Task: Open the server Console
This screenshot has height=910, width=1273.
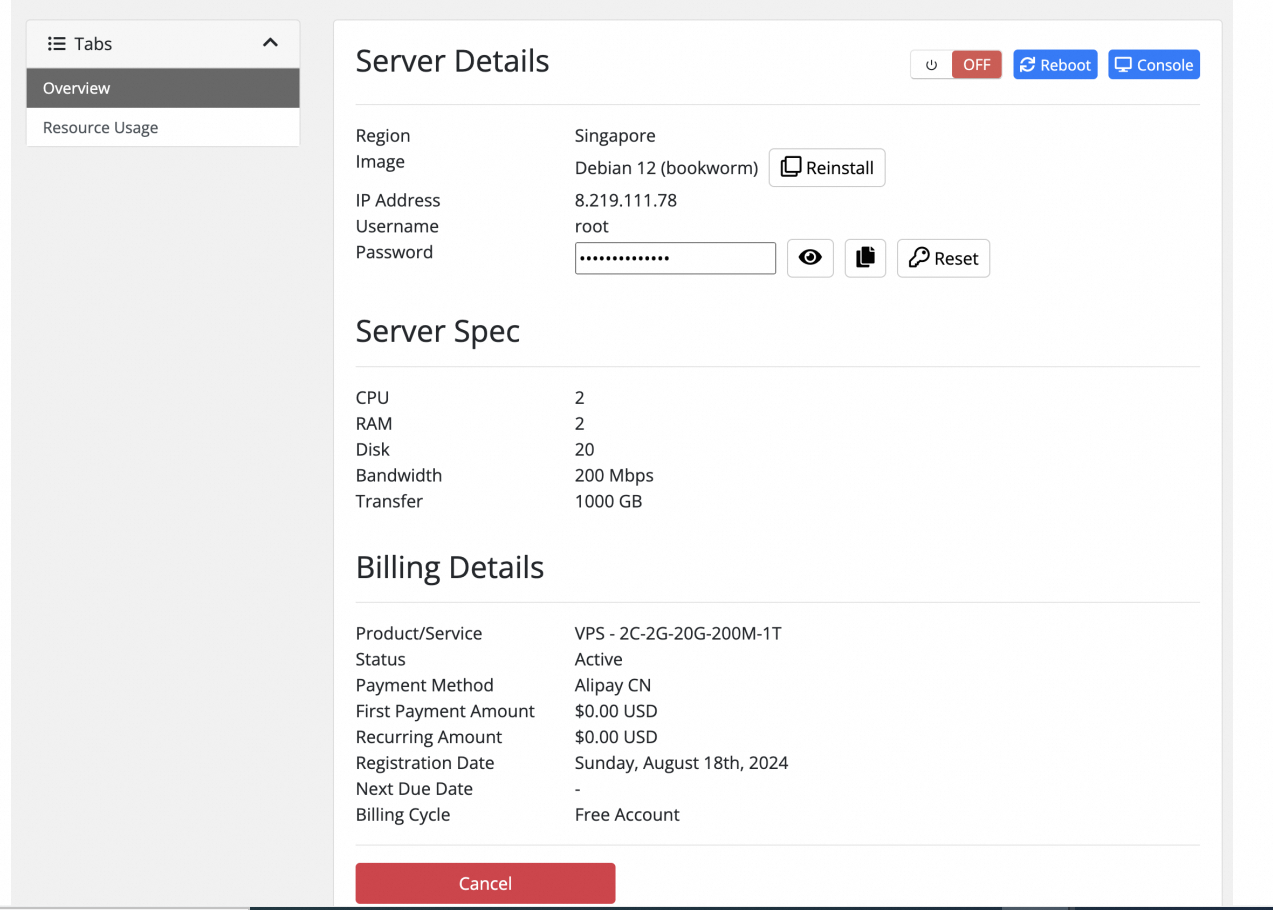Action: tap(1153, 65)
